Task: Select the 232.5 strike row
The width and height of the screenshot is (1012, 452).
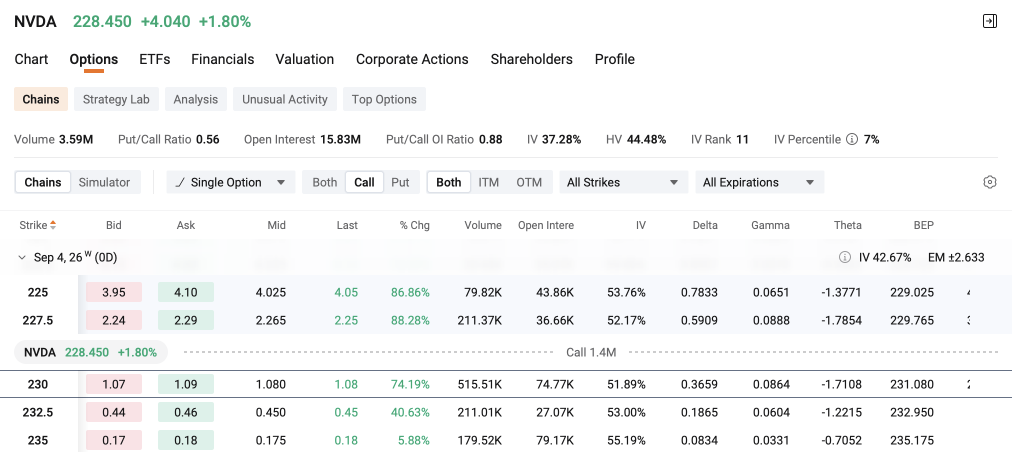Action: click(x=506, y=412)
